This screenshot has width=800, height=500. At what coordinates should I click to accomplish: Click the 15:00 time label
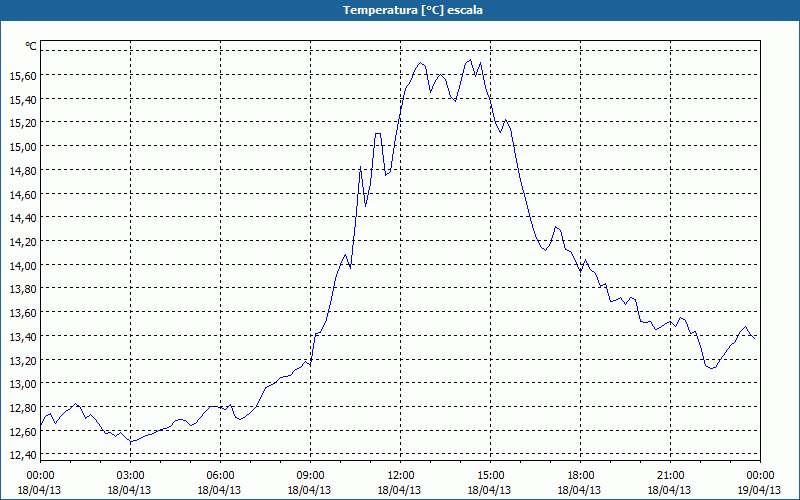(x=490, y=476)
